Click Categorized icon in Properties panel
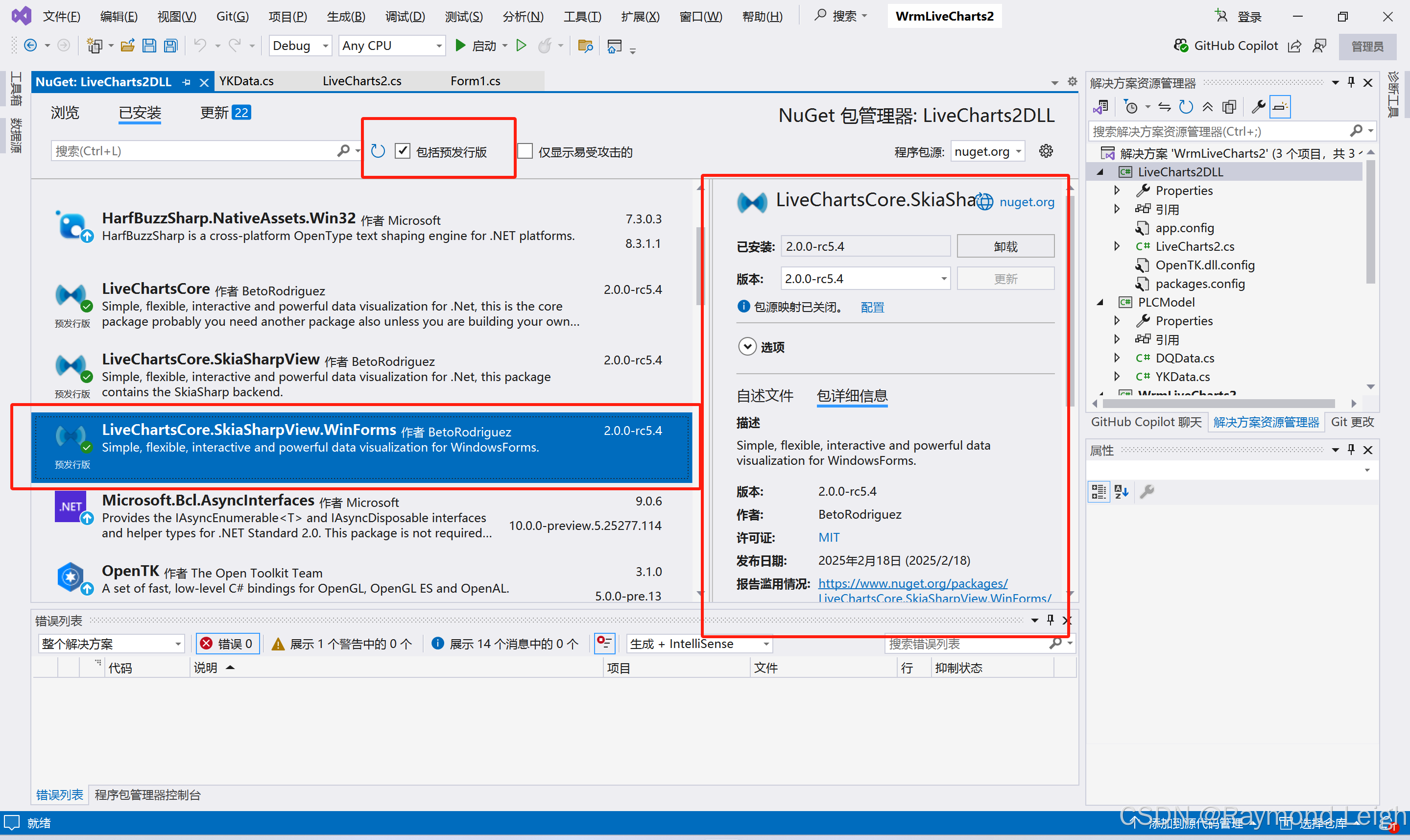 point(1099,491)
